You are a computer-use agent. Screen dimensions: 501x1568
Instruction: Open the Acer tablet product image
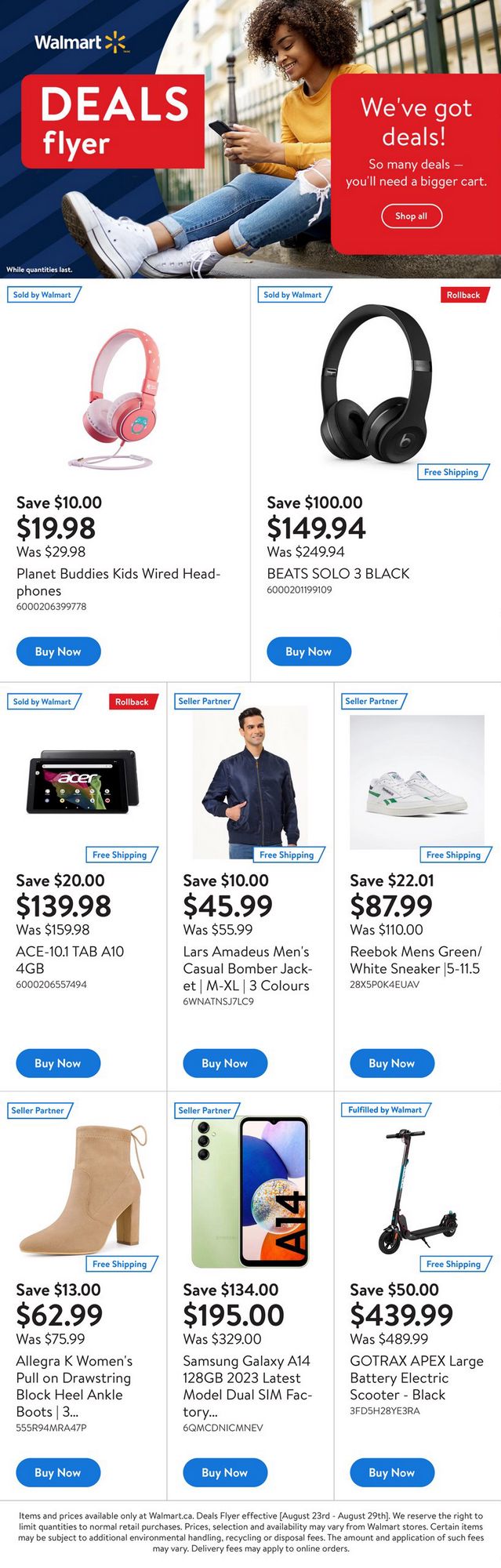tap(83, 781)
